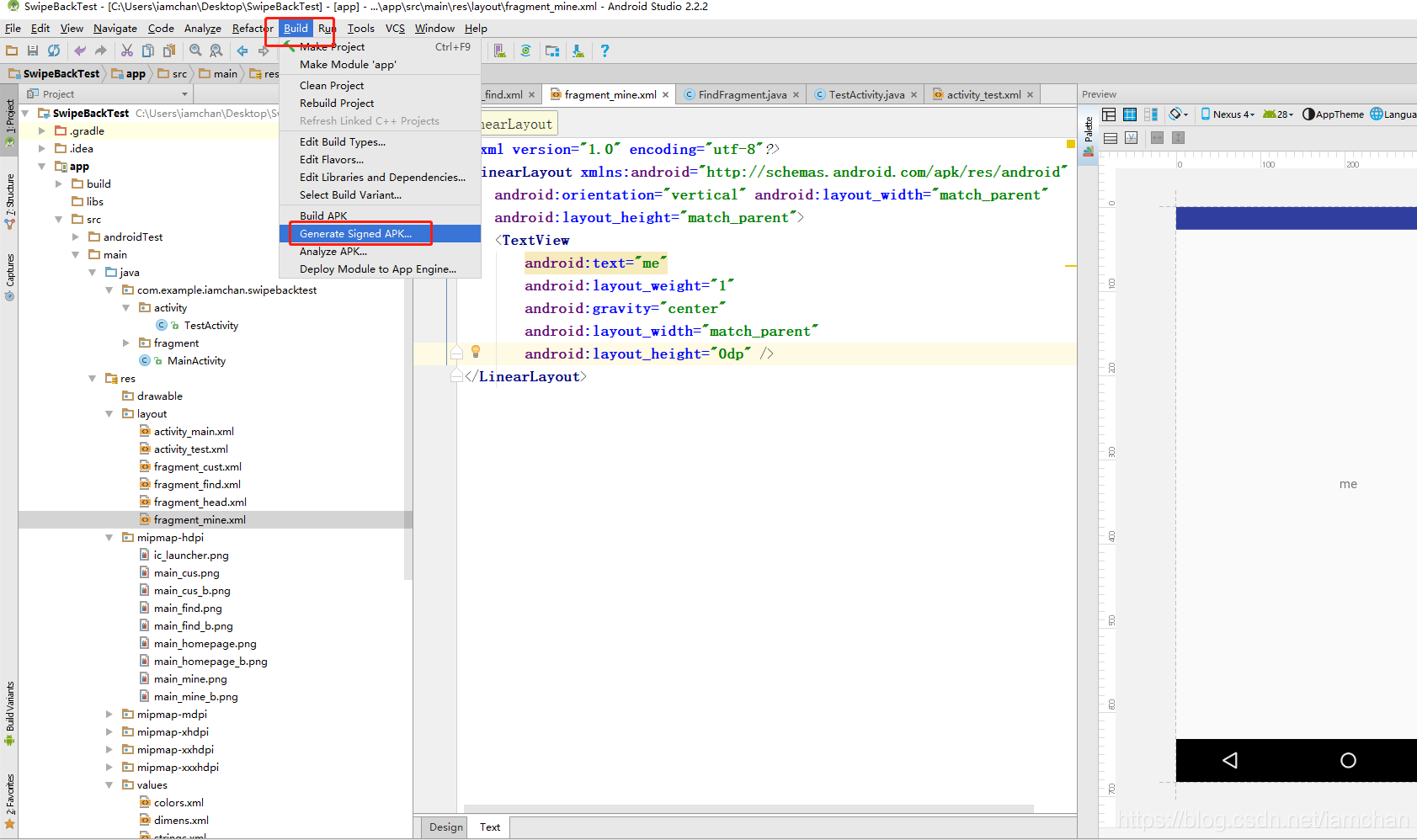Click the editor horizontal scrollbar
Screen dimensions: 1417x840
[x=748, y=809]
